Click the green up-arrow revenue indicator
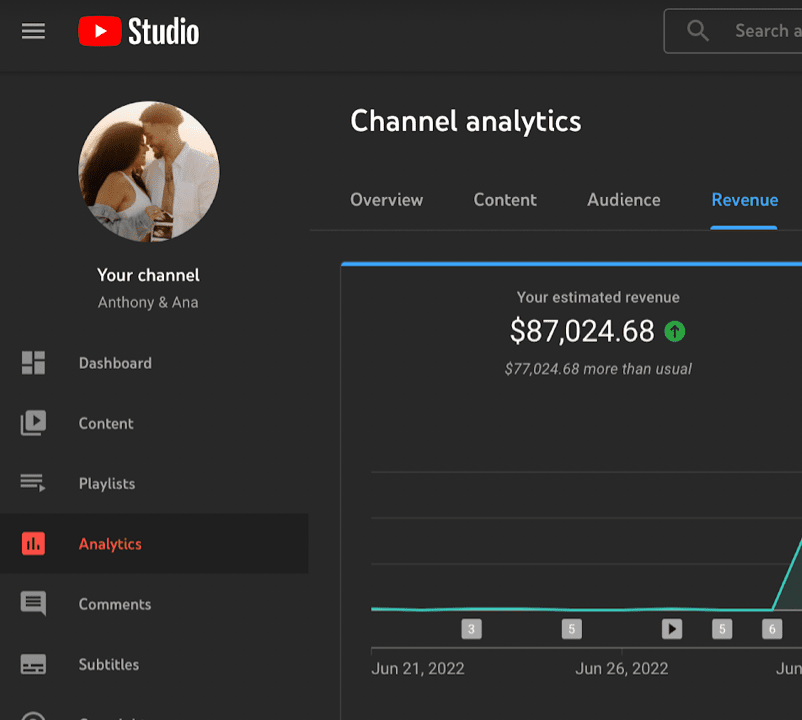This screenshot has width=802, height=720. pos(675,331)
